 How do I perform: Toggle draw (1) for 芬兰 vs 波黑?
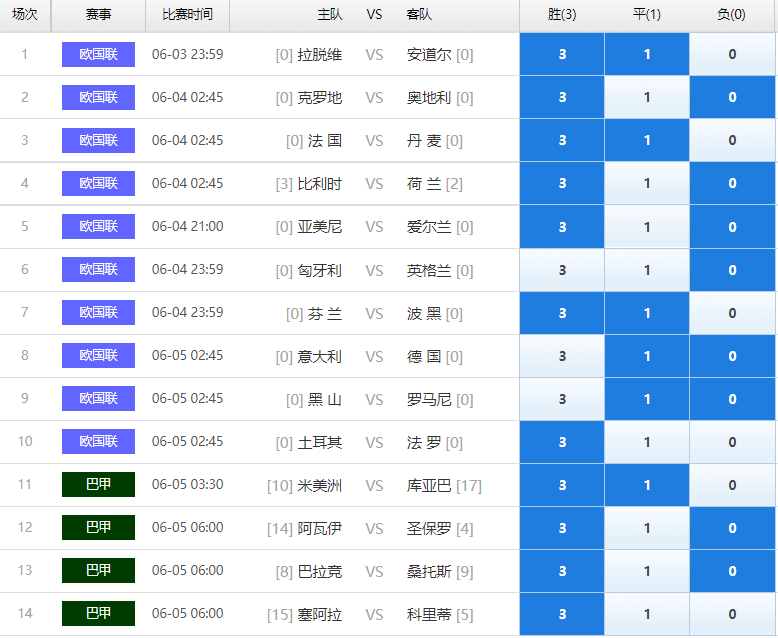[x=647, y=313]
